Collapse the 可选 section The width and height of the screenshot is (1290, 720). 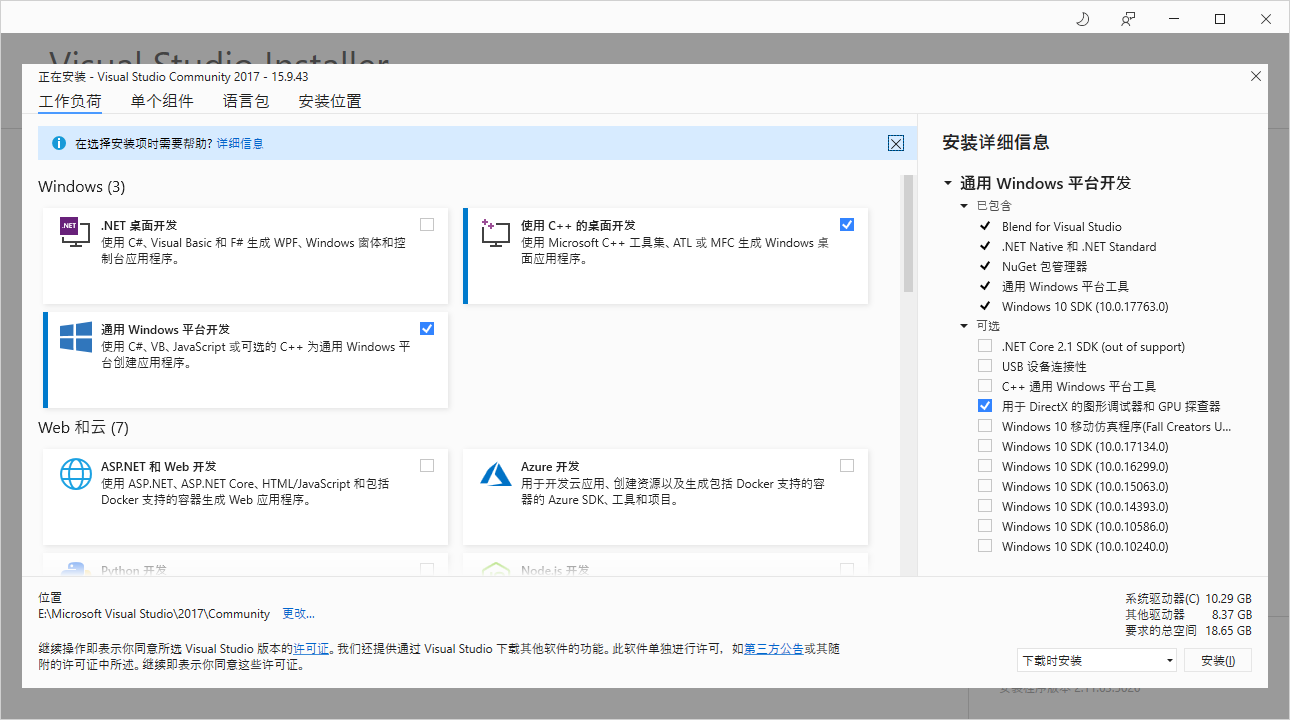(965, 326)
